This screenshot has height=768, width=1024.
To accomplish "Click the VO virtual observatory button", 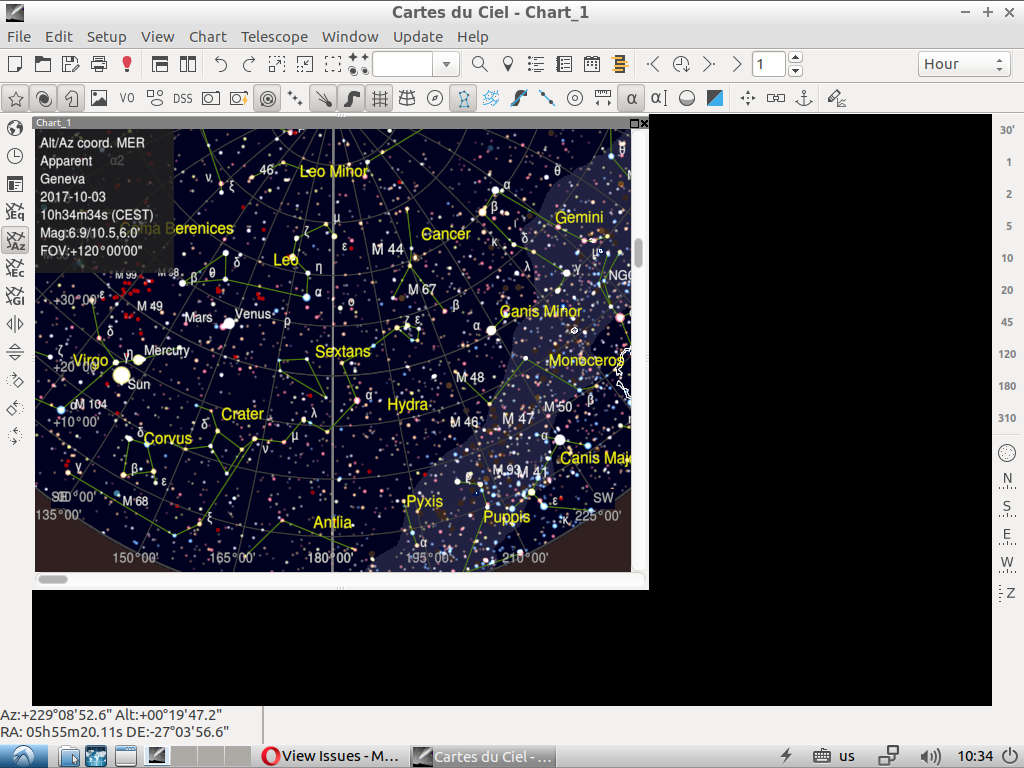I will click(127, 99).
